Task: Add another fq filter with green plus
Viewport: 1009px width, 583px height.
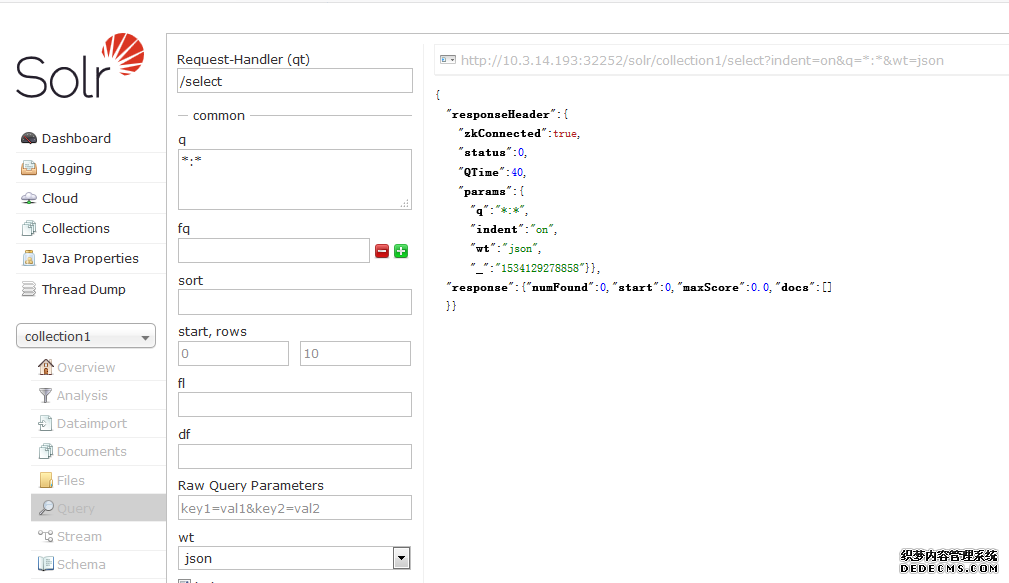Action: coord(401,251)
